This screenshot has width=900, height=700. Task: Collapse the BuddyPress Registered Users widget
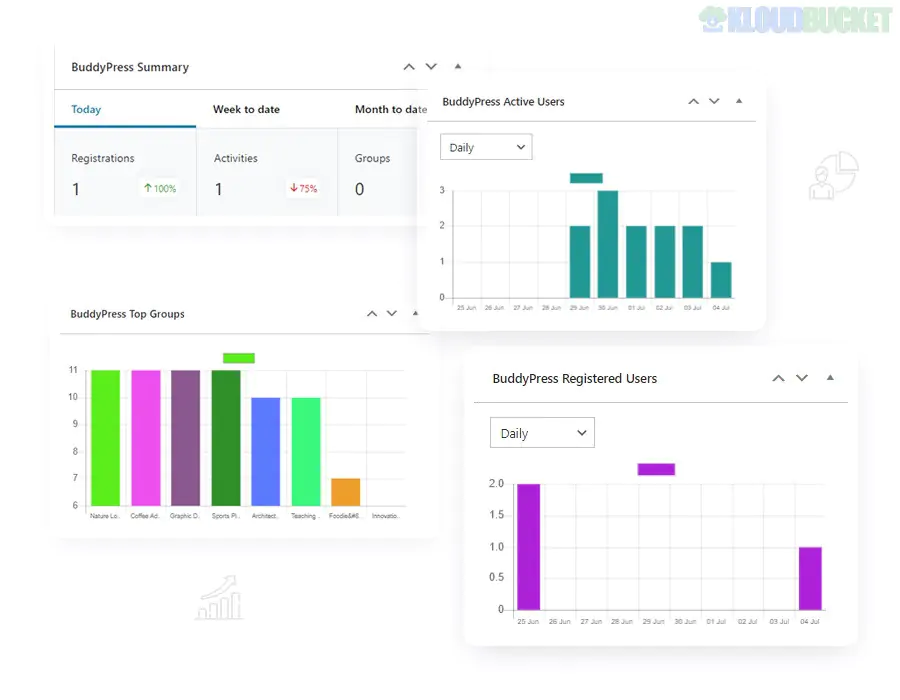click(x=829, y=378)
